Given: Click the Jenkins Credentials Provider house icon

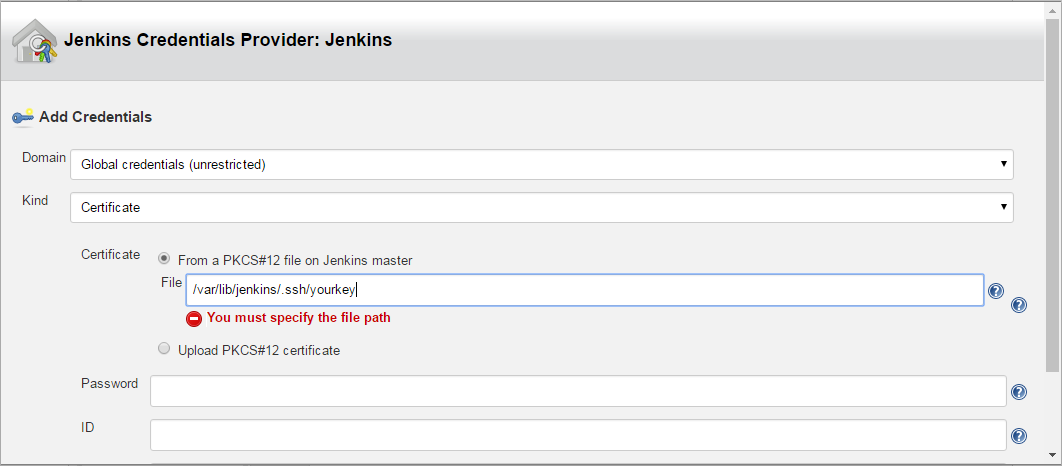Looking at the screenshot, I should click(35, 41).
